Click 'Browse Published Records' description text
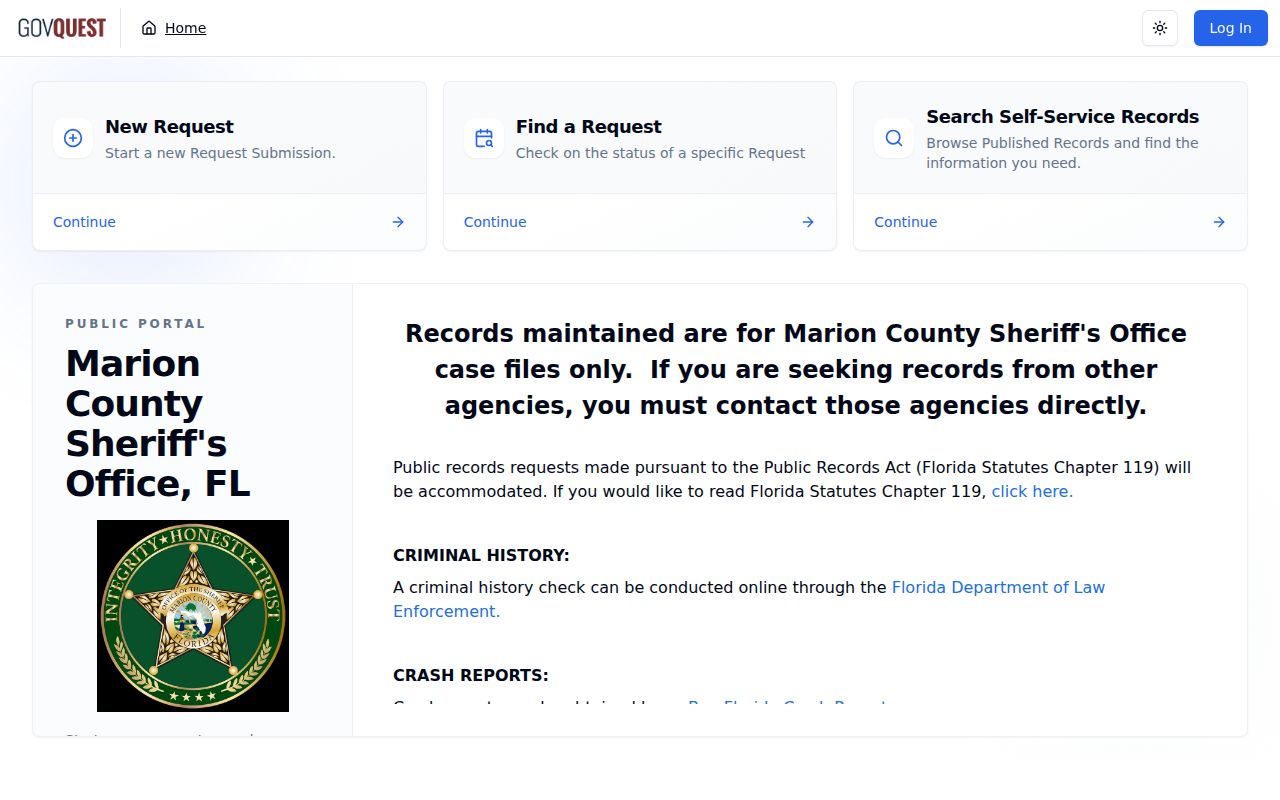The image size is (1280, 800). (1062, 153)
